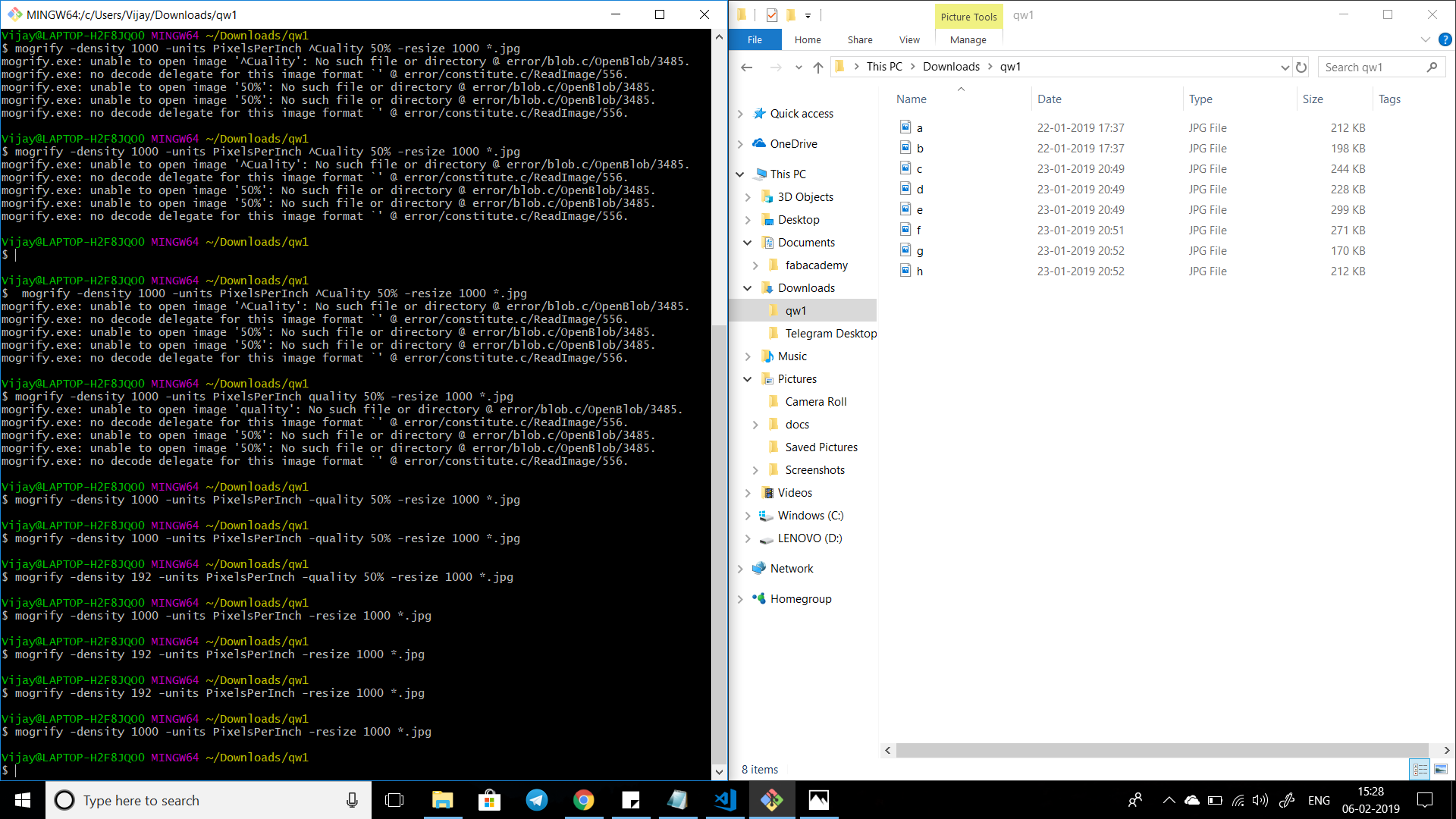Screen dimensions: 1456x819
Task: Open Help with the question mark icon
Action: [1445, 39]
